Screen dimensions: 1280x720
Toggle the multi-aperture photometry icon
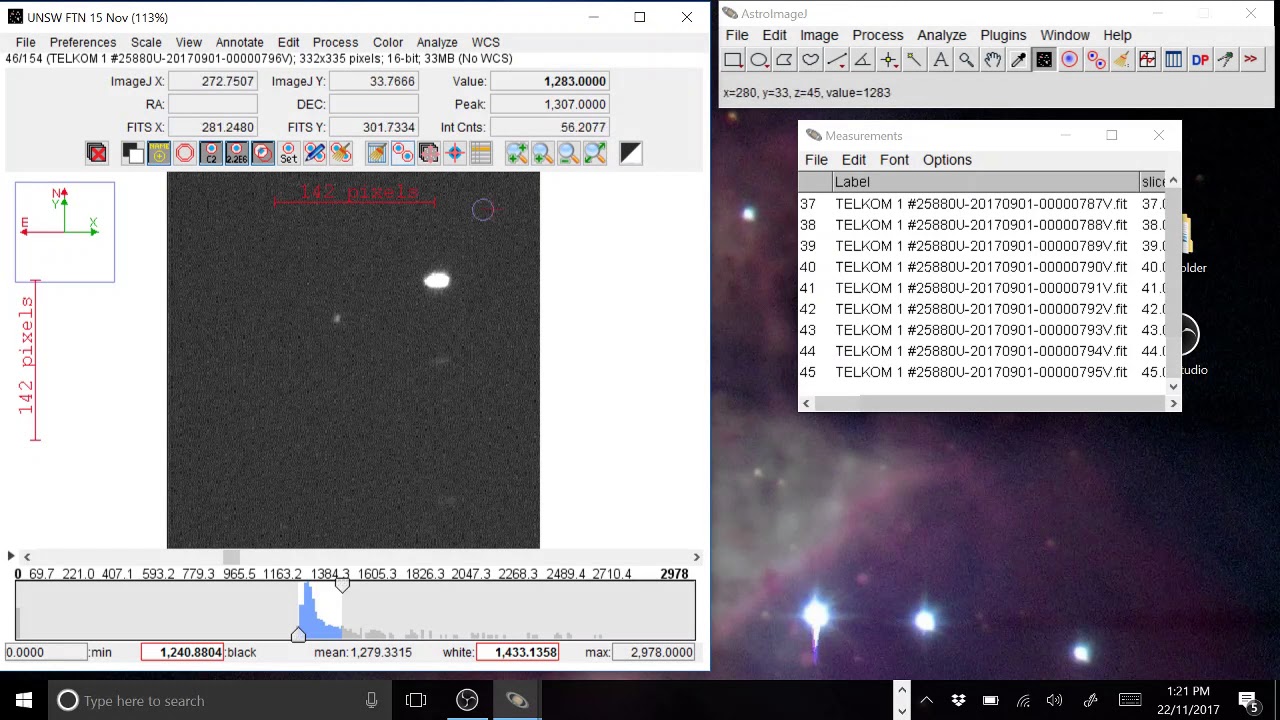click(403, 153)
